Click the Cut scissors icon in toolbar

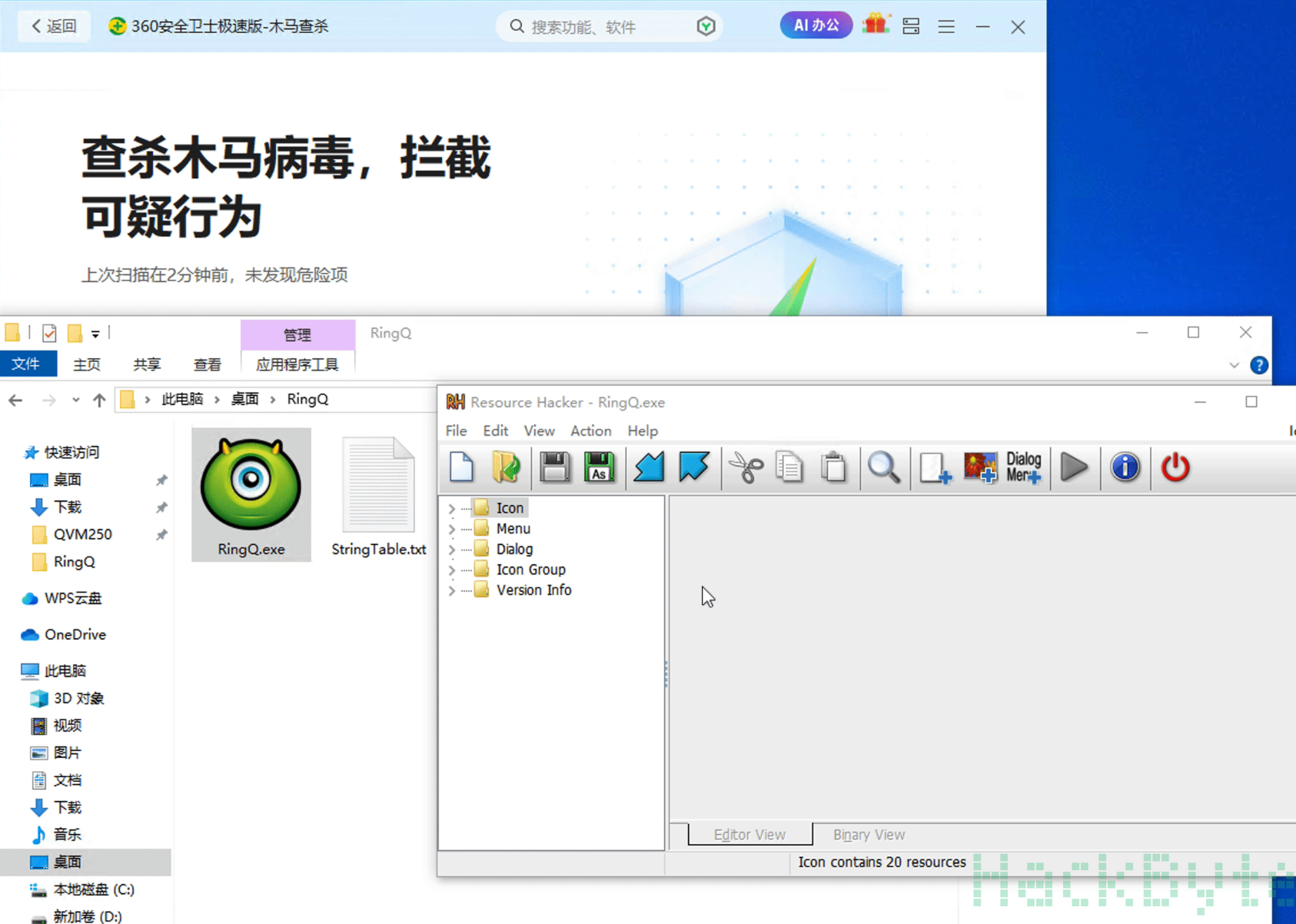tap(746, 467)
